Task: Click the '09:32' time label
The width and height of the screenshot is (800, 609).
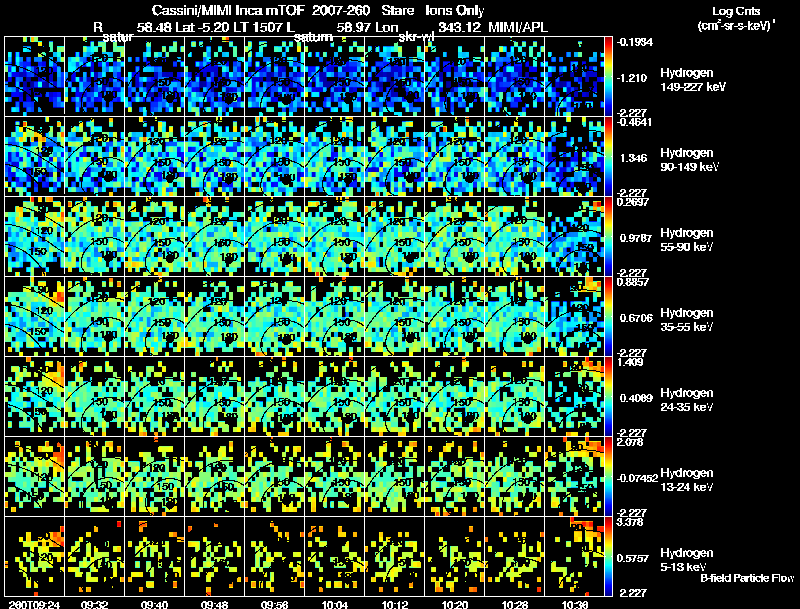Action: click(94, 604)
